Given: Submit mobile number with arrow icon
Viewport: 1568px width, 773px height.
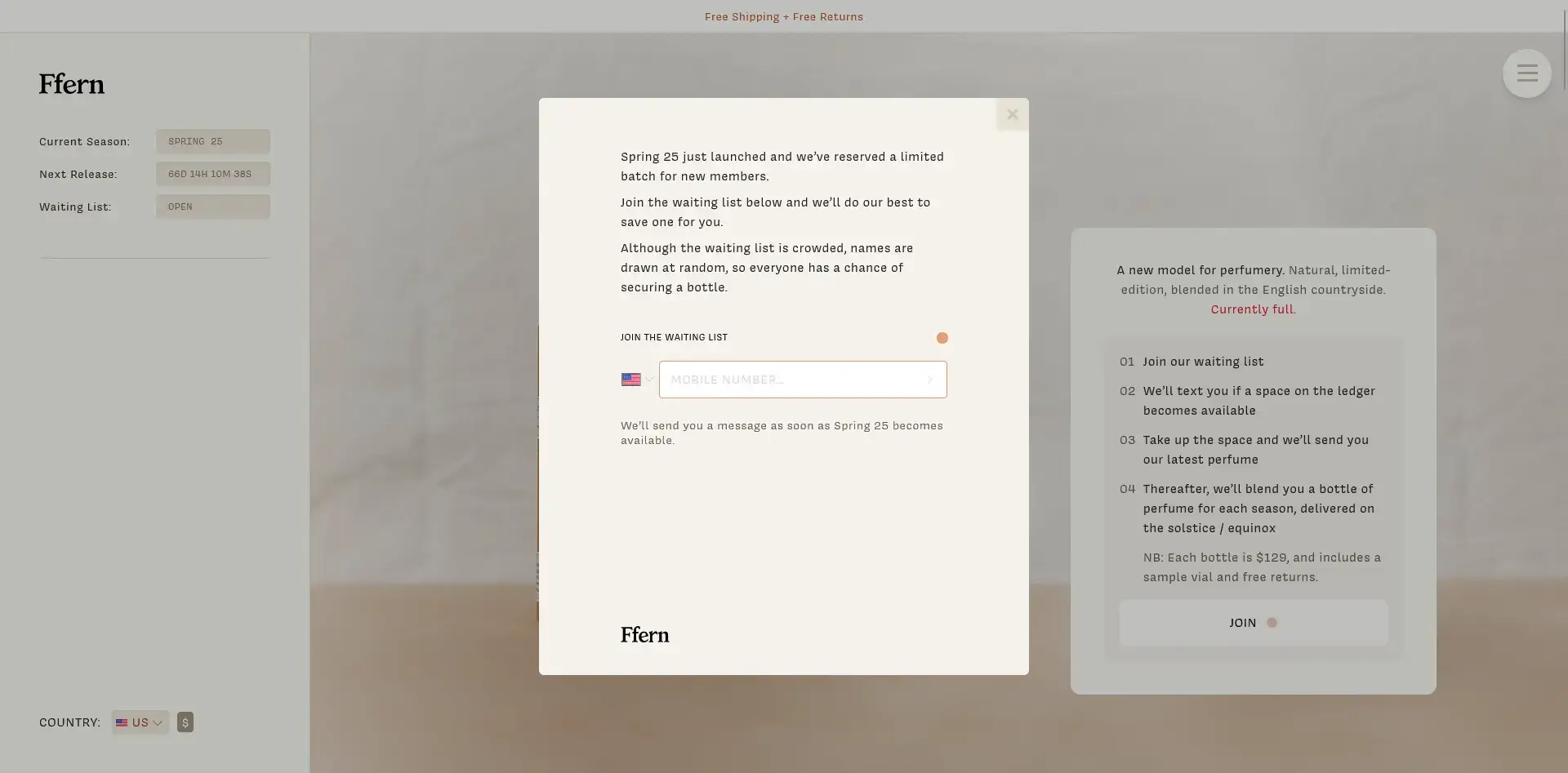Looking at the screenshot, I should pos(930,380).
